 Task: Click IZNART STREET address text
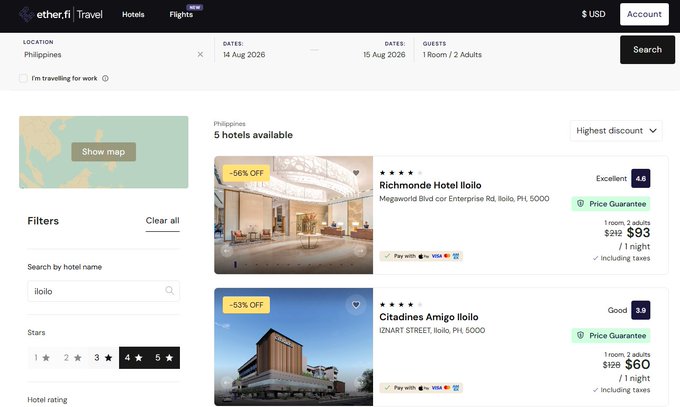point(432,331)
